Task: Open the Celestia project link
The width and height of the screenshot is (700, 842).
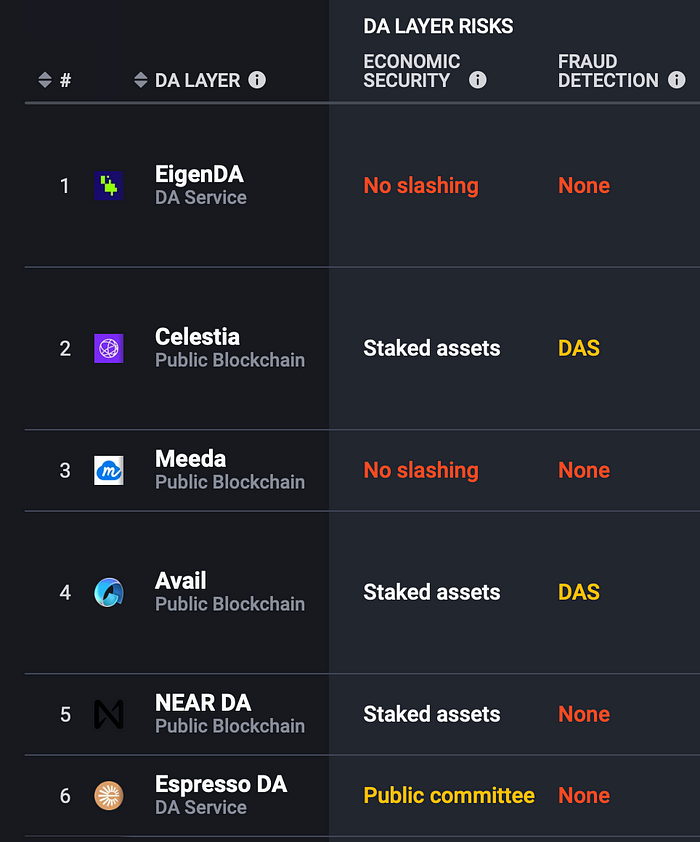Action: (197, 337)
